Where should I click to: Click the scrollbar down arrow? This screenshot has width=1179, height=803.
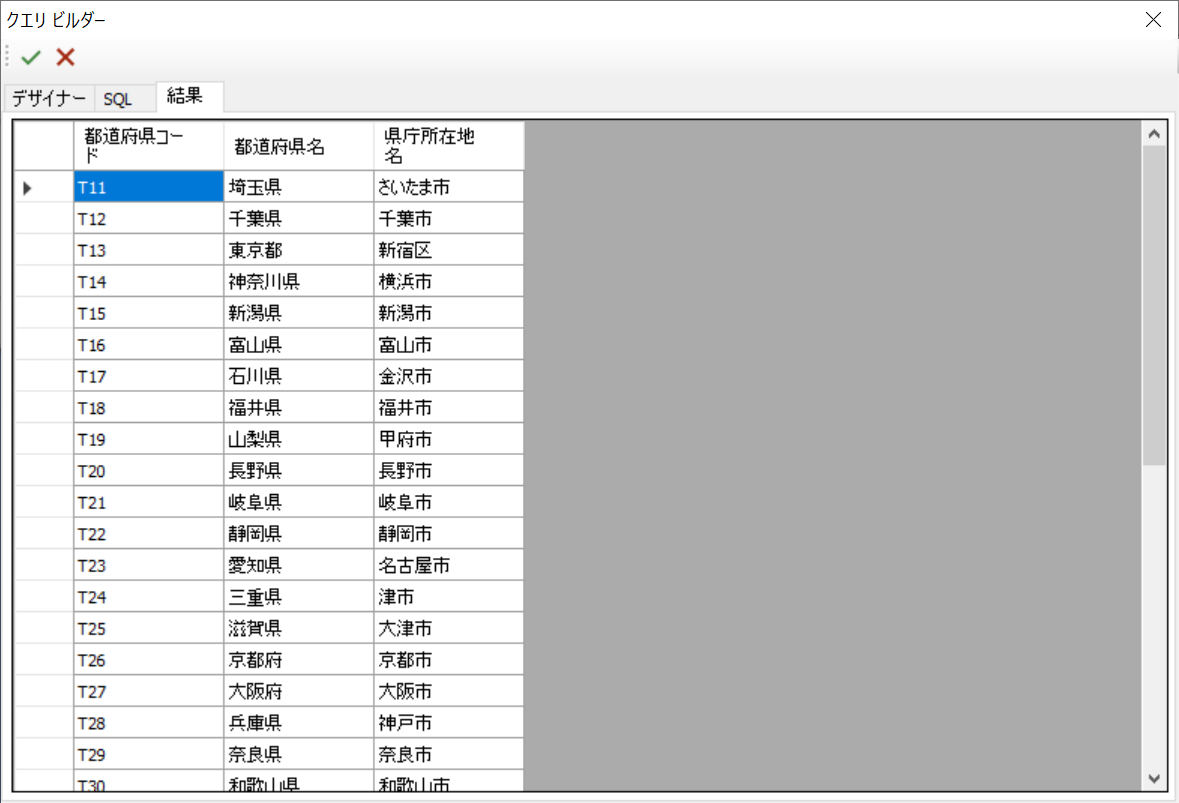pyautogui.click(x=1154, y=777)
